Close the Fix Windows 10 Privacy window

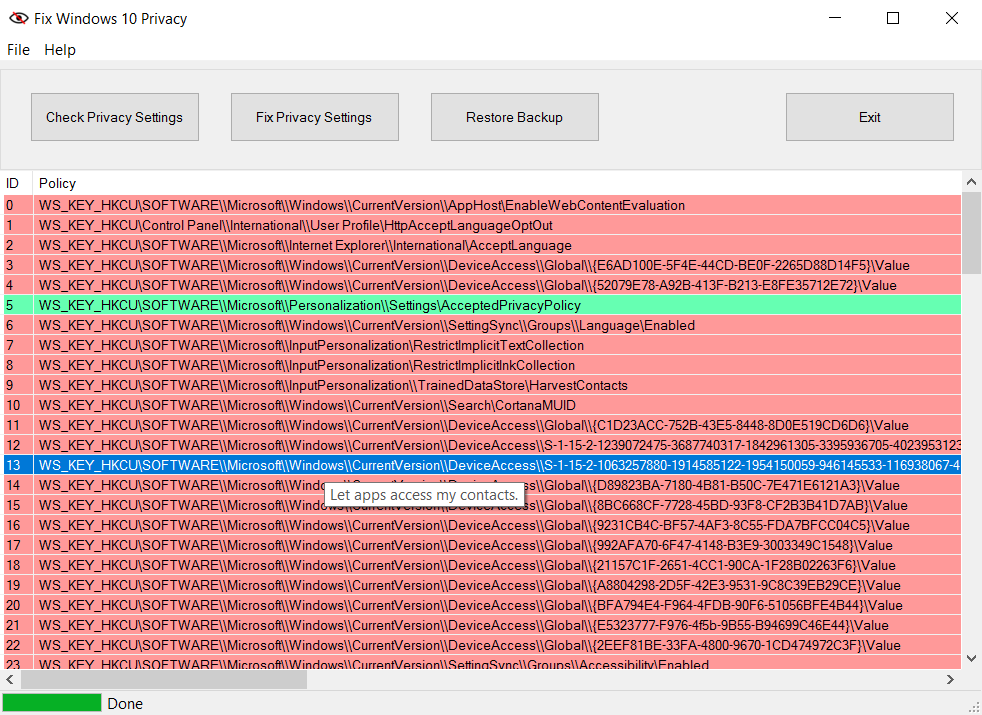pyautogui.click(x=952, y=19)
